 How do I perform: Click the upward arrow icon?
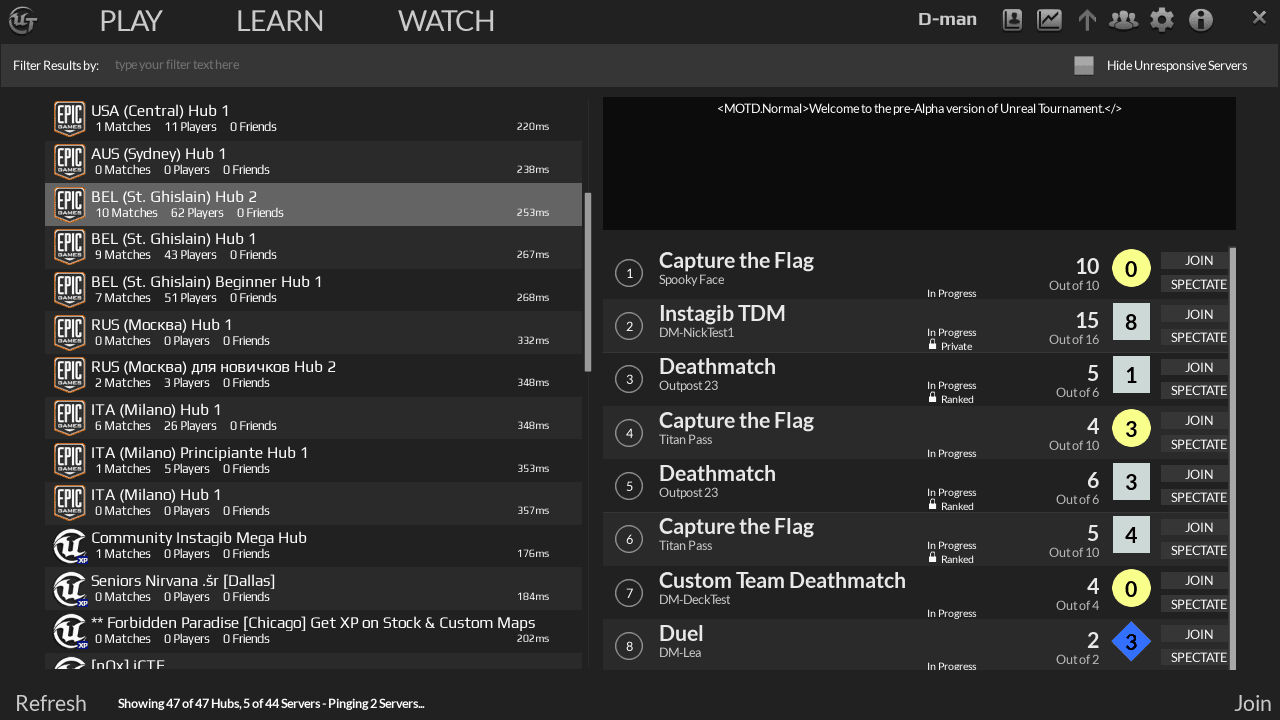click(1087, 20)
